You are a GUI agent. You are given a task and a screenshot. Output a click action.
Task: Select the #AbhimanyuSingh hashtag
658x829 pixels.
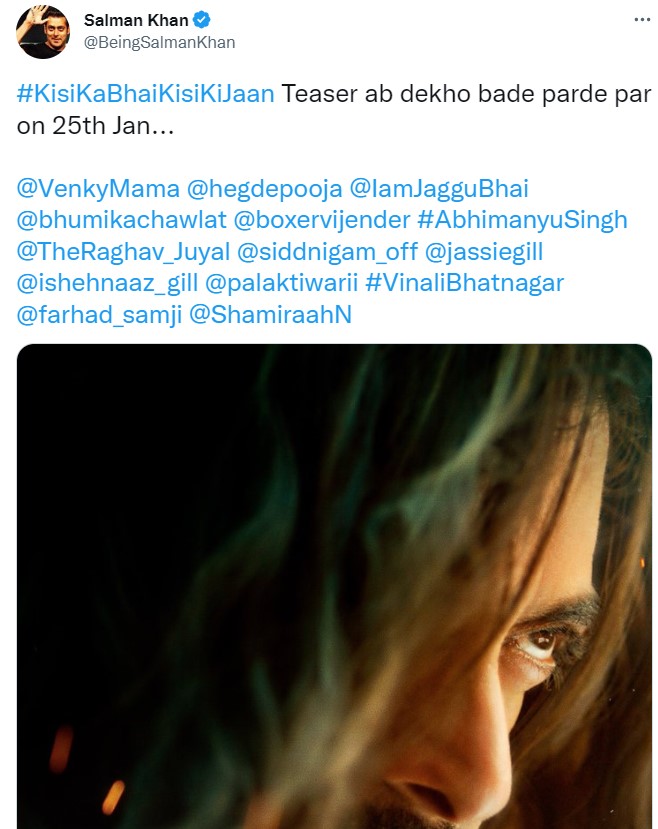522,220
